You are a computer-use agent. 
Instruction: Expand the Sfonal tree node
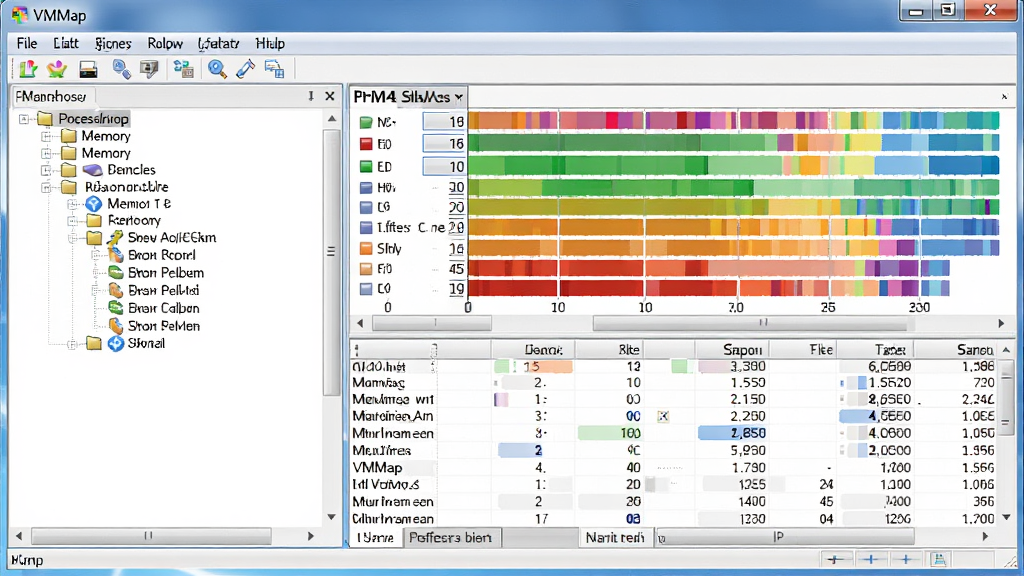point(72,344)
